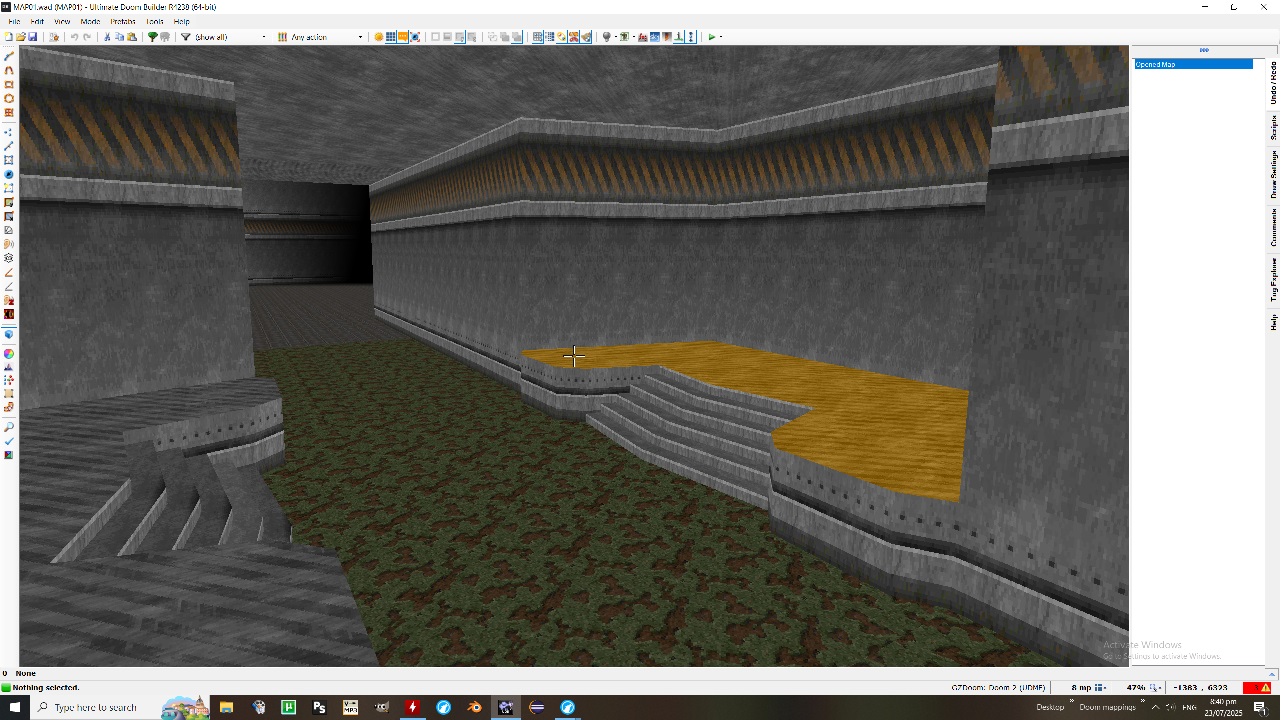
Task: Select the Draw Grid tool
Action: tap(9, 112)
